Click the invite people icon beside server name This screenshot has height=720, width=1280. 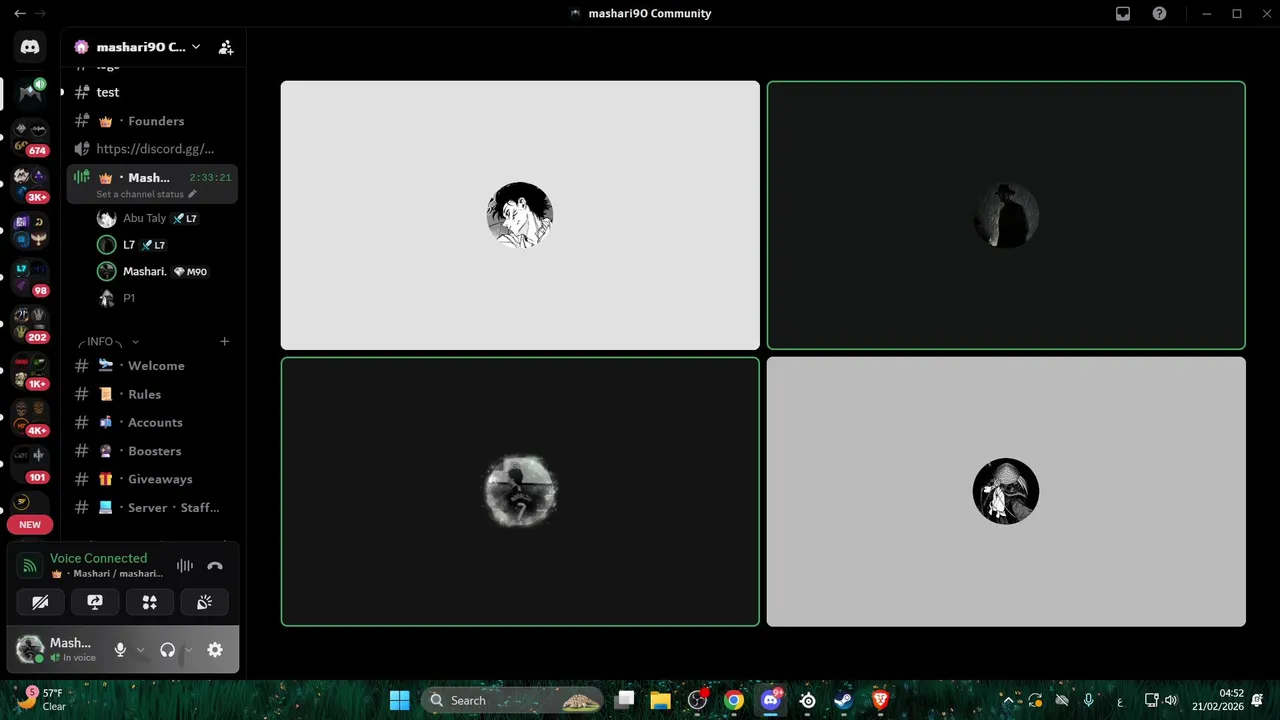tap(226, 47)
